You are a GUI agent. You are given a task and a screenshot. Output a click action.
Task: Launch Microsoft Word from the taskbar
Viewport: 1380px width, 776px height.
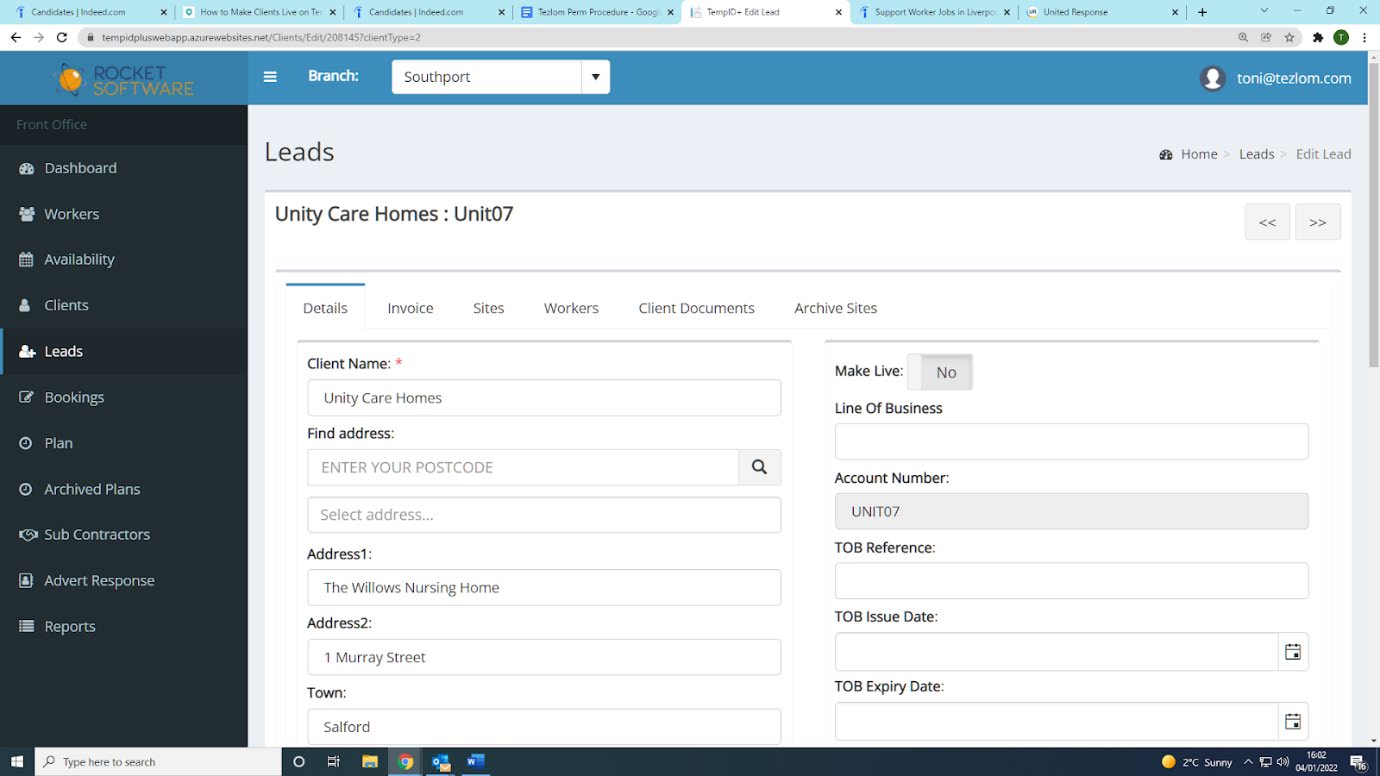pyautogui.click(x=475, y=761)
